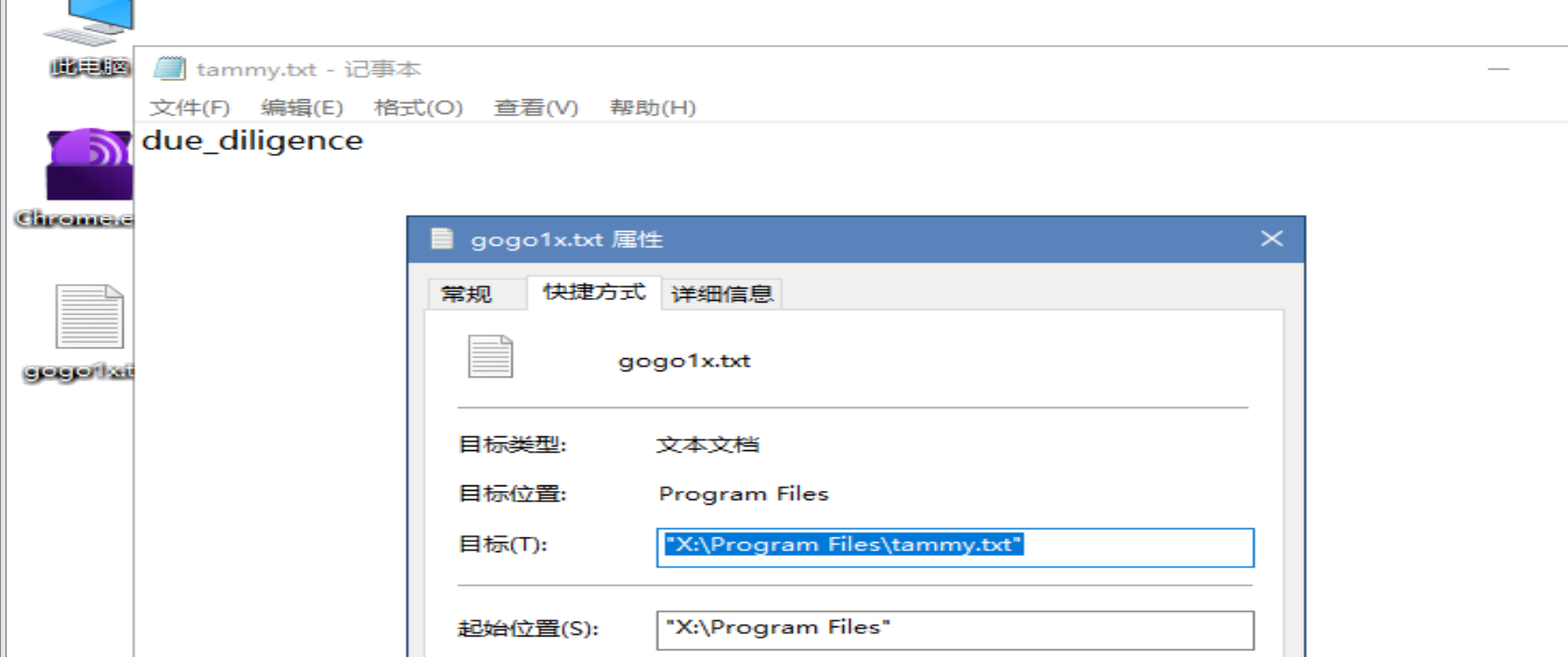Minimize the Notepad window
Viewport: 1568px width, 657px height.
[1497, 69]
